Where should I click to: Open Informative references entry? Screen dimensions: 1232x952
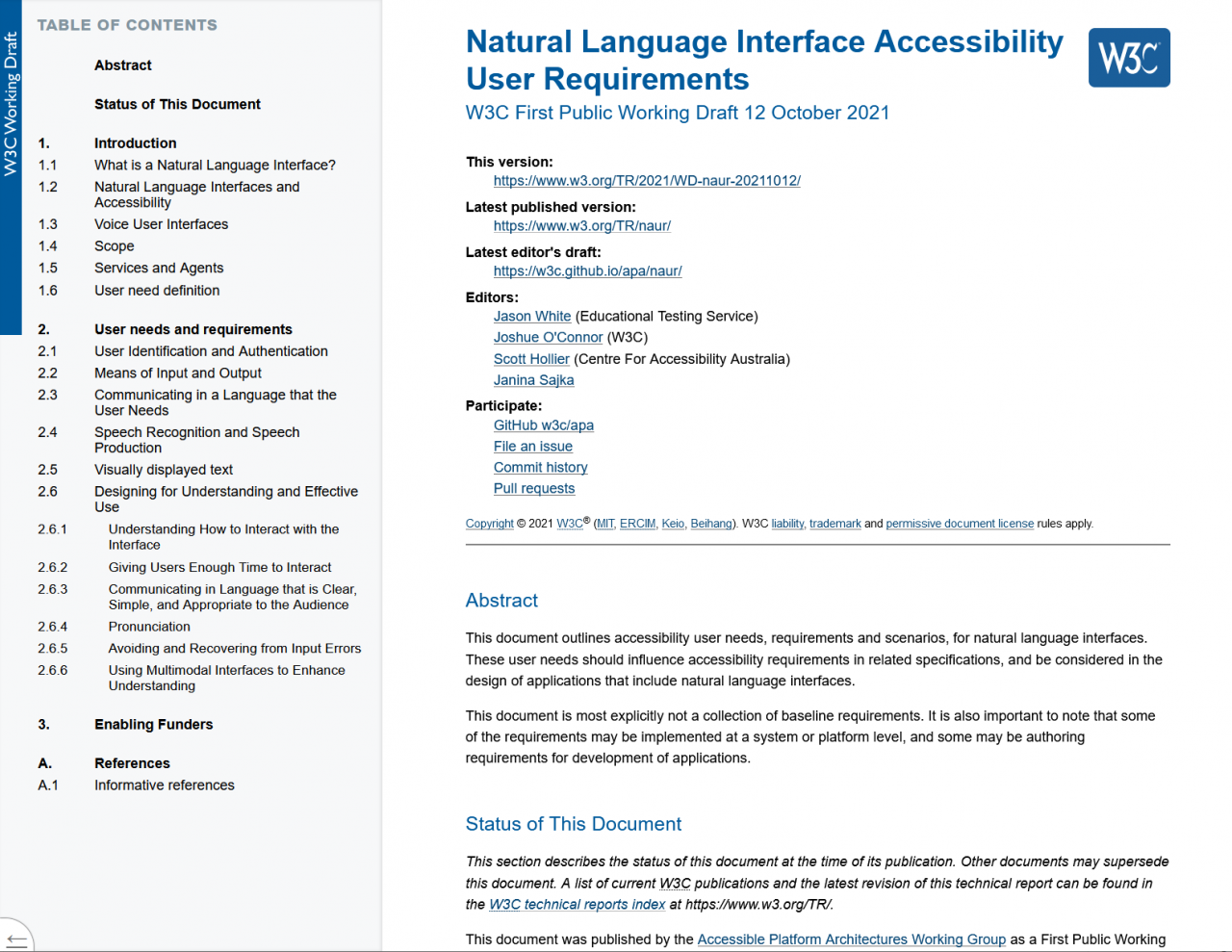pos(164,785)
